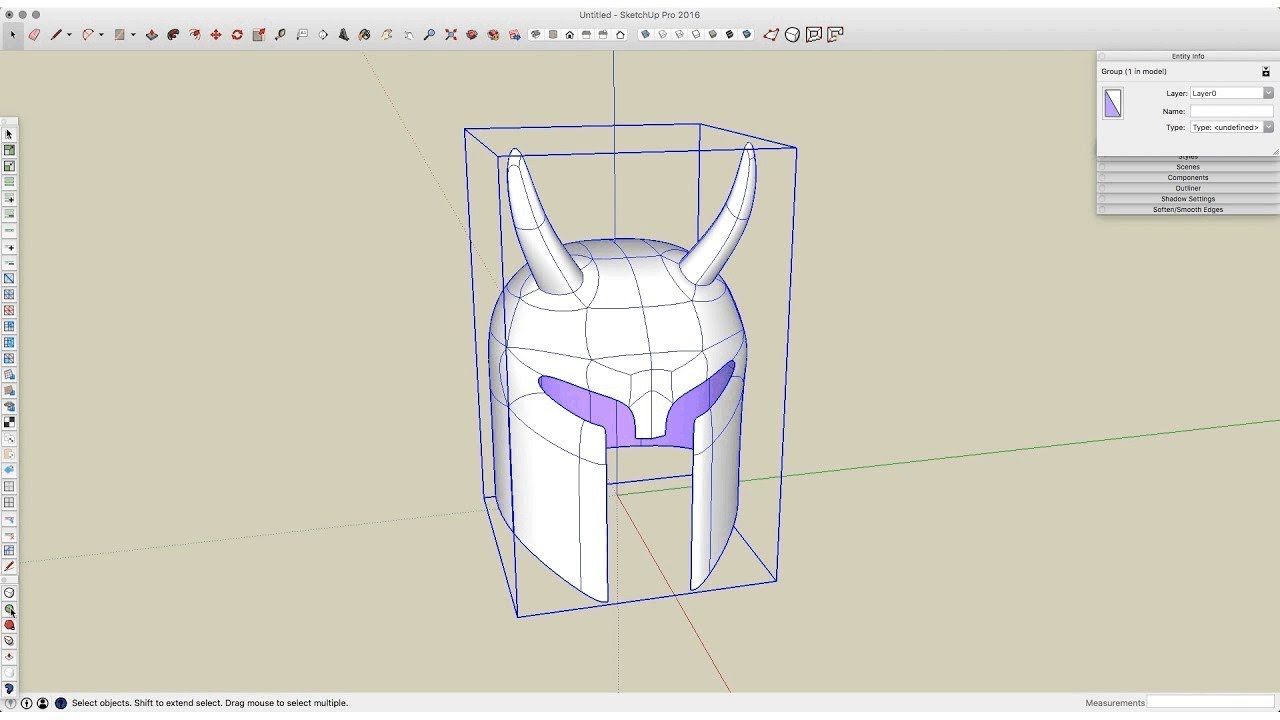Select the Zoom magnifier tool
Viewport: 1280px width, 720px height.
coord(429,34)
